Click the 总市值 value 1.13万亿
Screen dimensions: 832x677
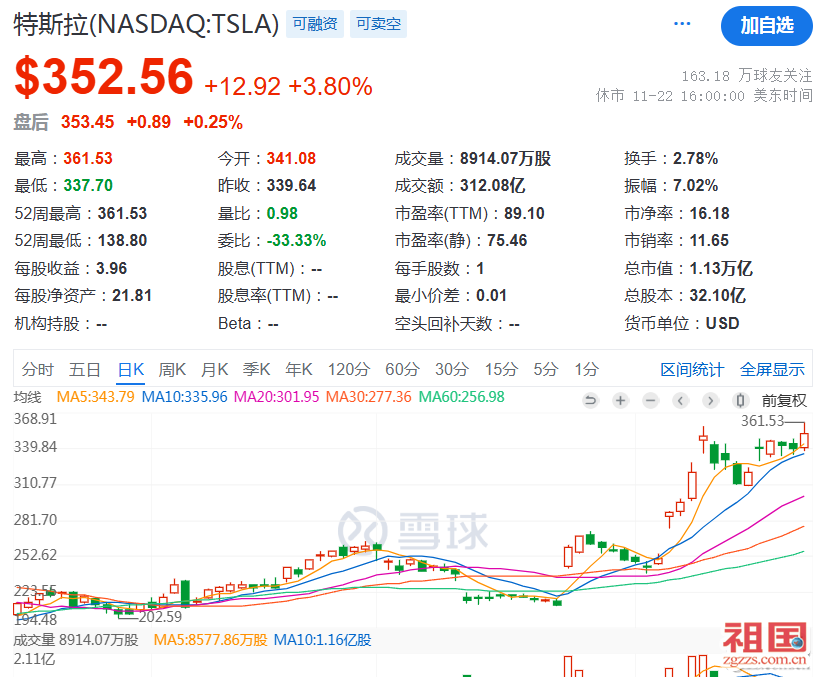point(721,269)
